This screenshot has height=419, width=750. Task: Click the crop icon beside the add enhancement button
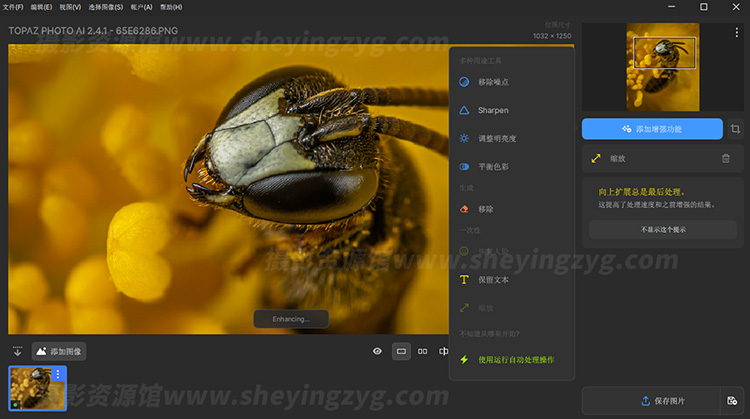pos(735,129)
